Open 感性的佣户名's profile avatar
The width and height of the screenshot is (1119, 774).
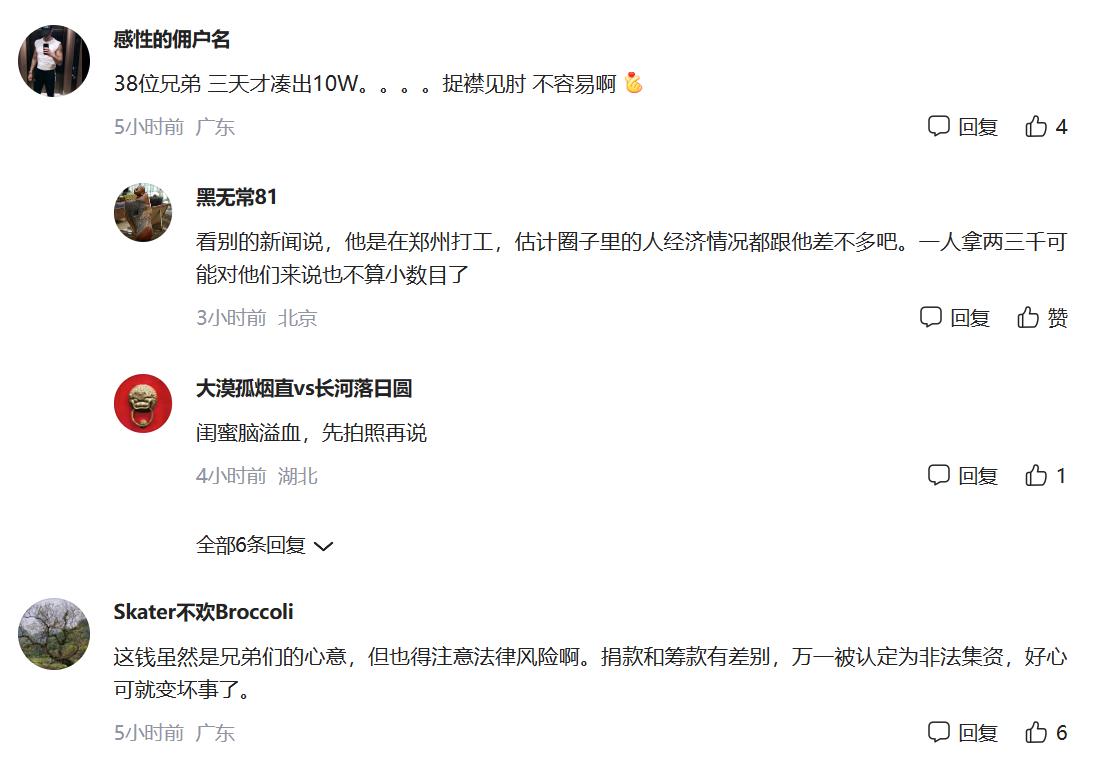point(54,61)
